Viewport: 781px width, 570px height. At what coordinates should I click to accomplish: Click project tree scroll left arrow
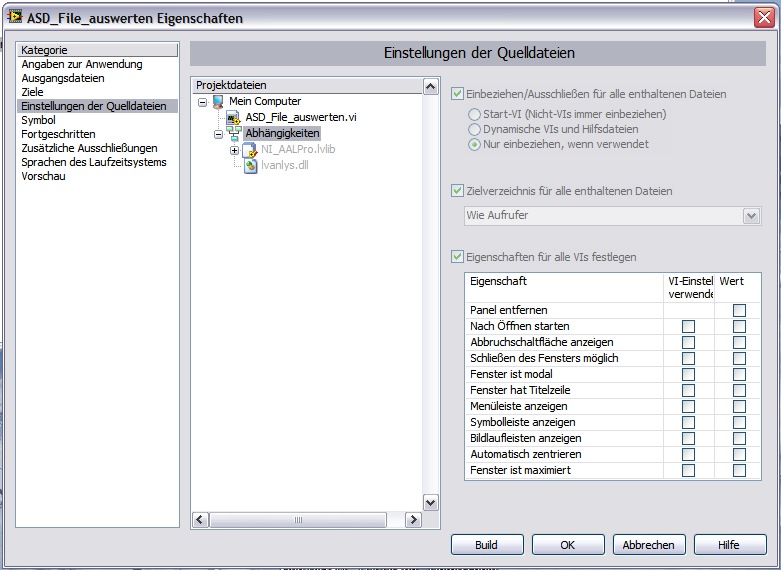pos(200,520)
